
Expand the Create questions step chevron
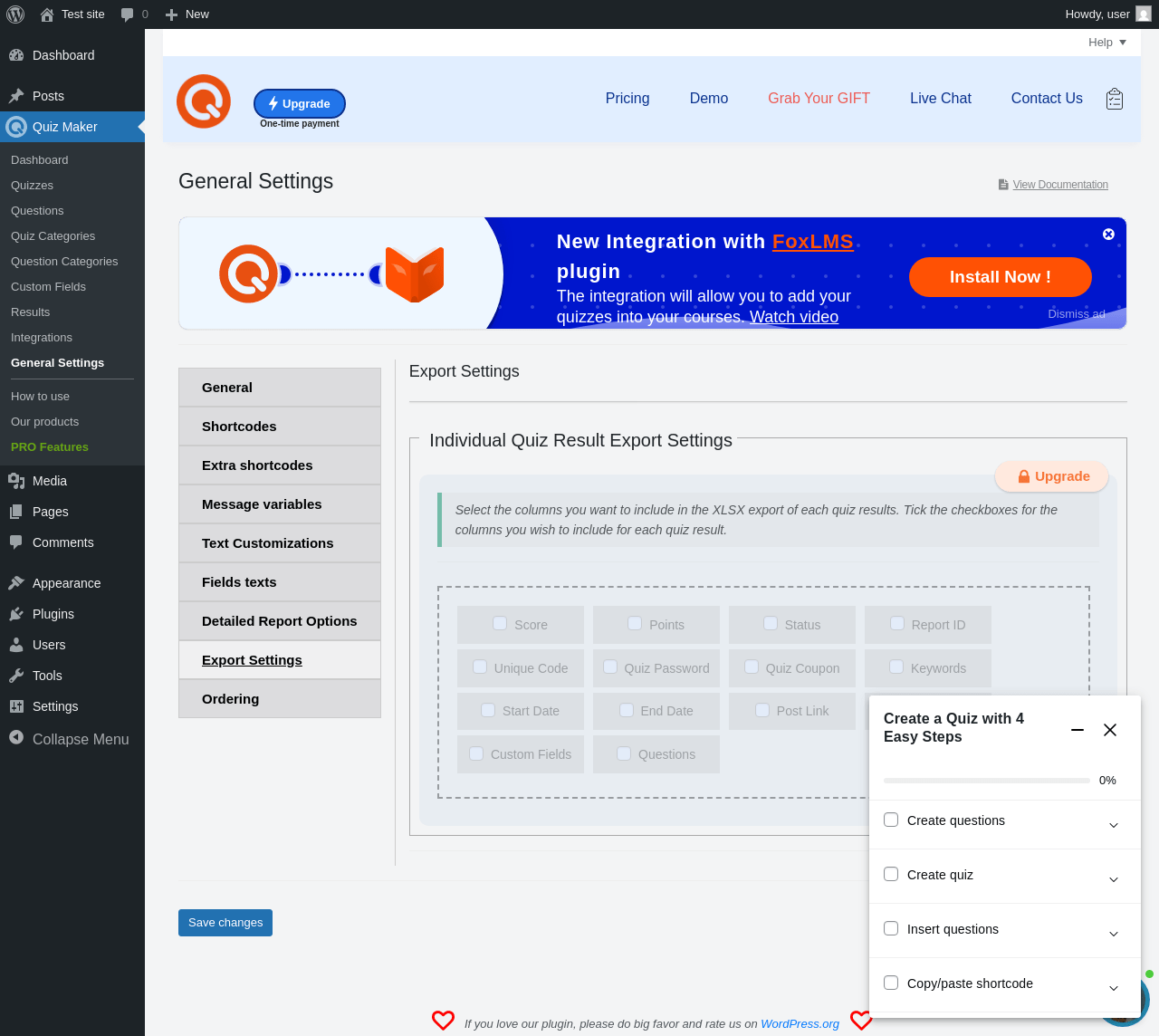click(x=1114, y=825)
